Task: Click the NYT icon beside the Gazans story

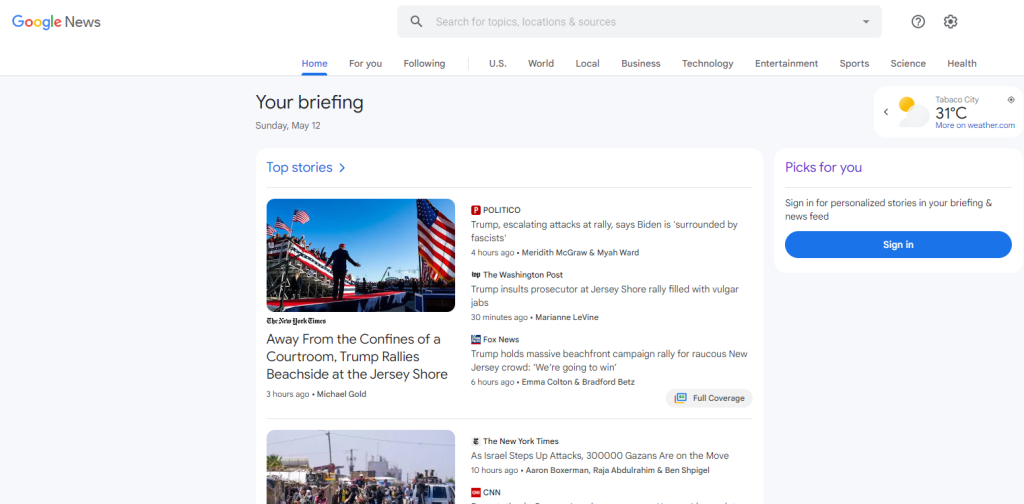Action: [x=475, y=441]
